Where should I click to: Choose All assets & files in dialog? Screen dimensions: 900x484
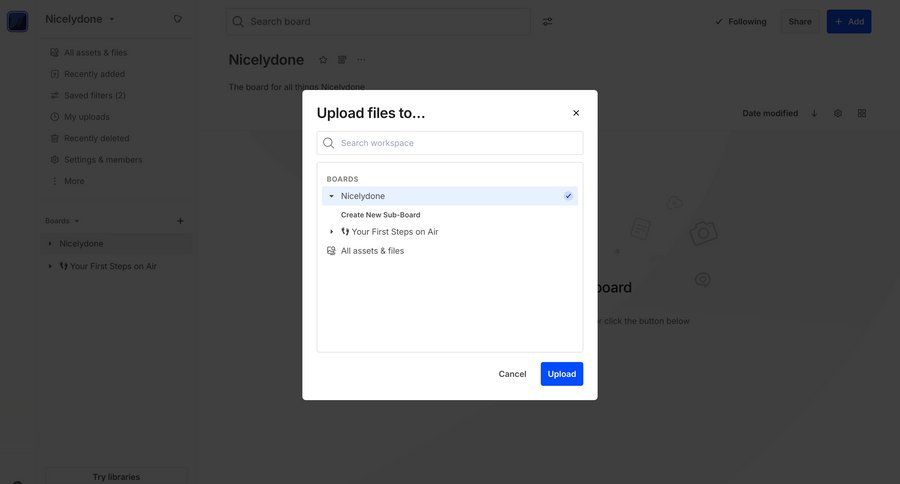[x=372, y=251]
